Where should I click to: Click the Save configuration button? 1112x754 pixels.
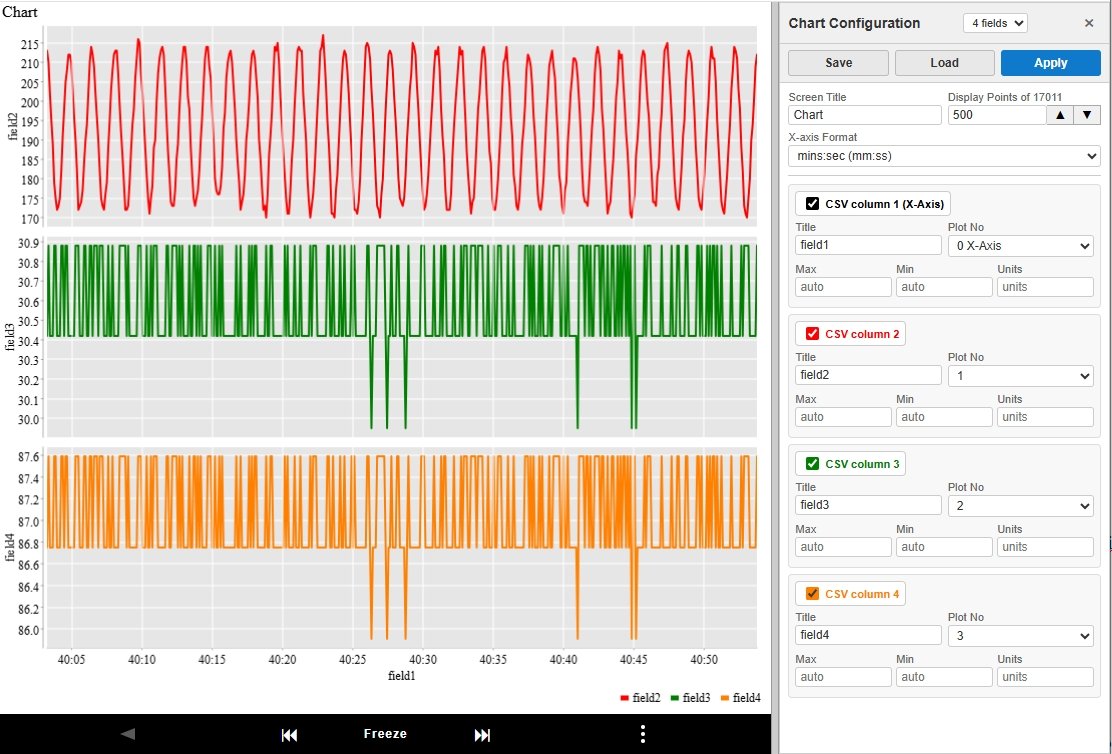(838, 63)
